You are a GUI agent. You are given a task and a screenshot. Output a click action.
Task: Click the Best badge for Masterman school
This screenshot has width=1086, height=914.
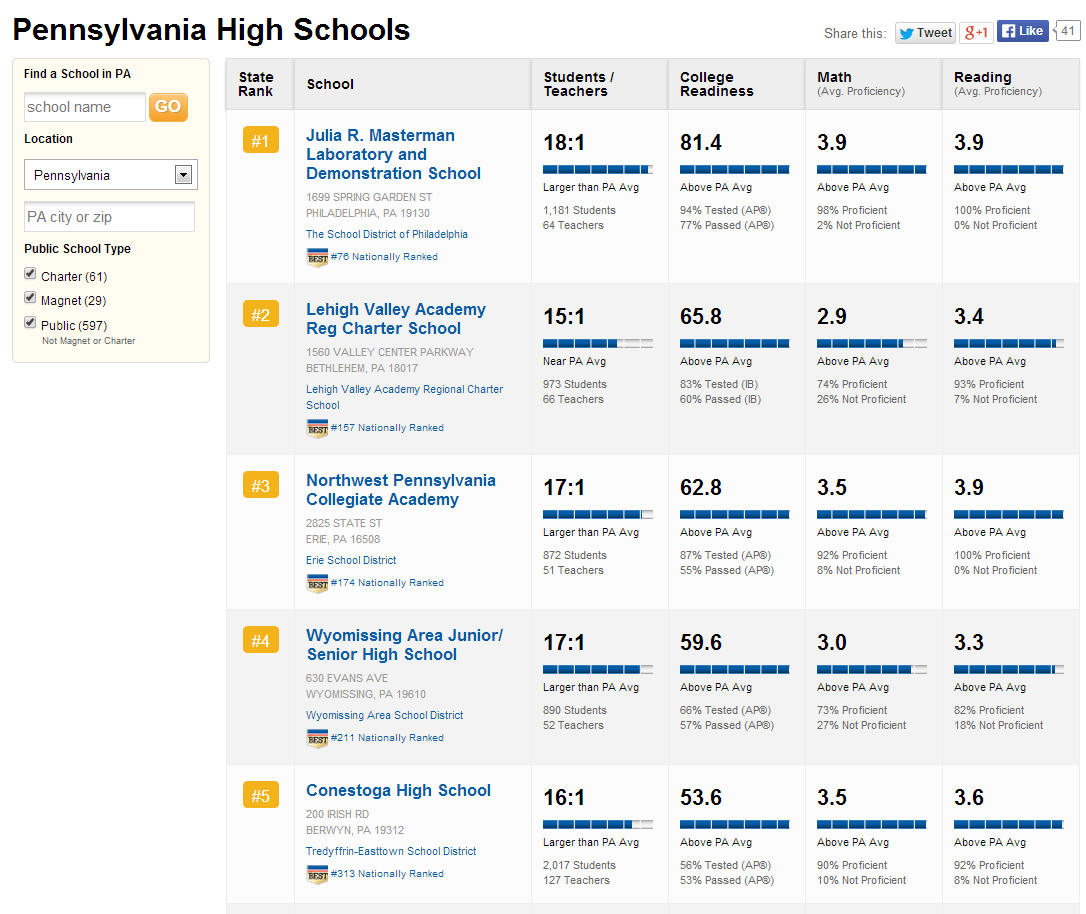[x=317, y=257]
